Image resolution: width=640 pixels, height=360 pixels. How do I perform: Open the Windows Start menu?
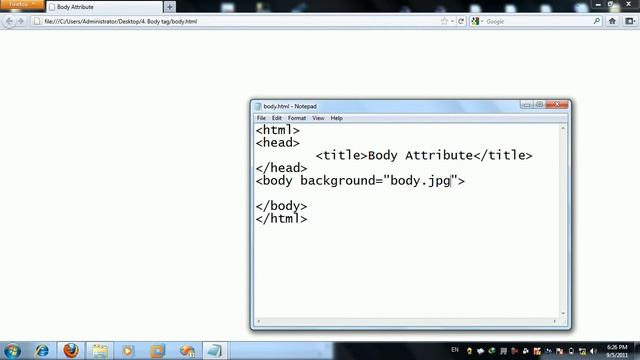(x=12, y=351)
